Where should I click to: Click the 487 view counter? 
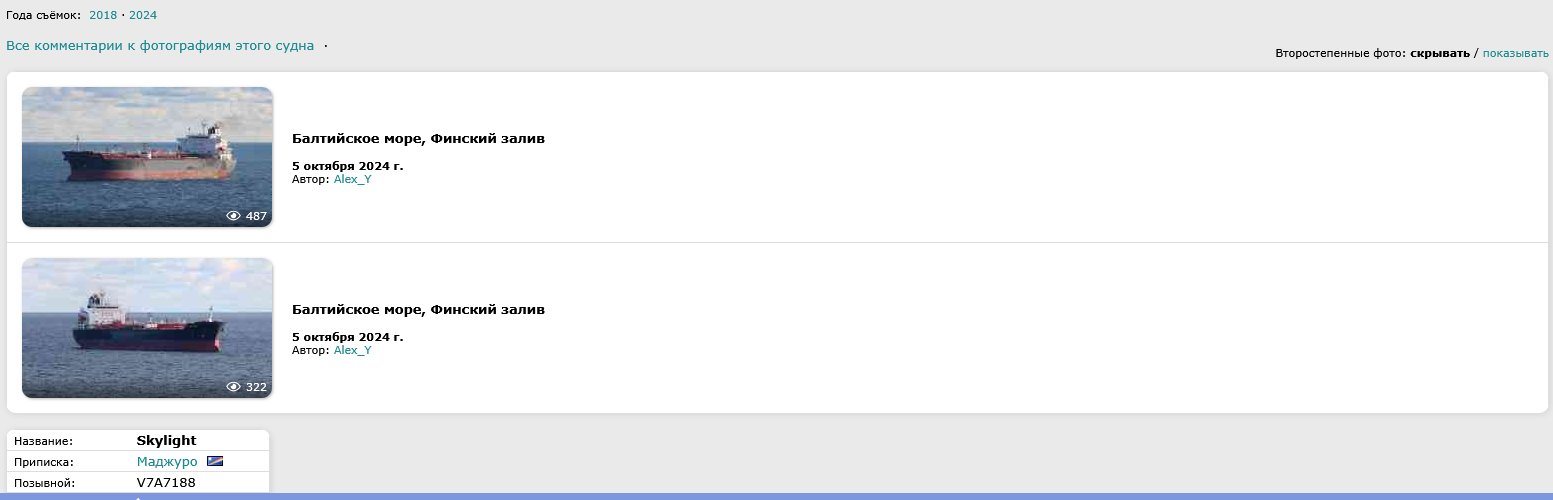click(256, 216)
